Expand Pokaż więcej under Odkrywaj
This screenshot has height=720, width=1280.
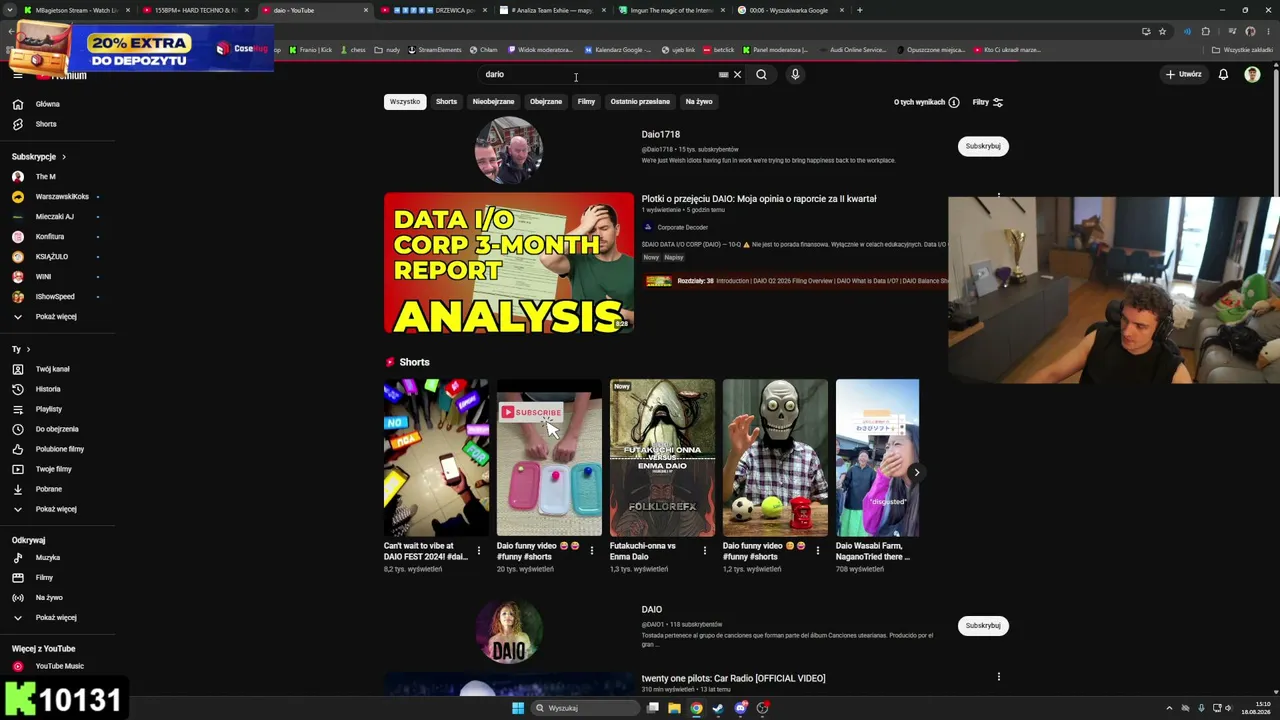(56, 617)
